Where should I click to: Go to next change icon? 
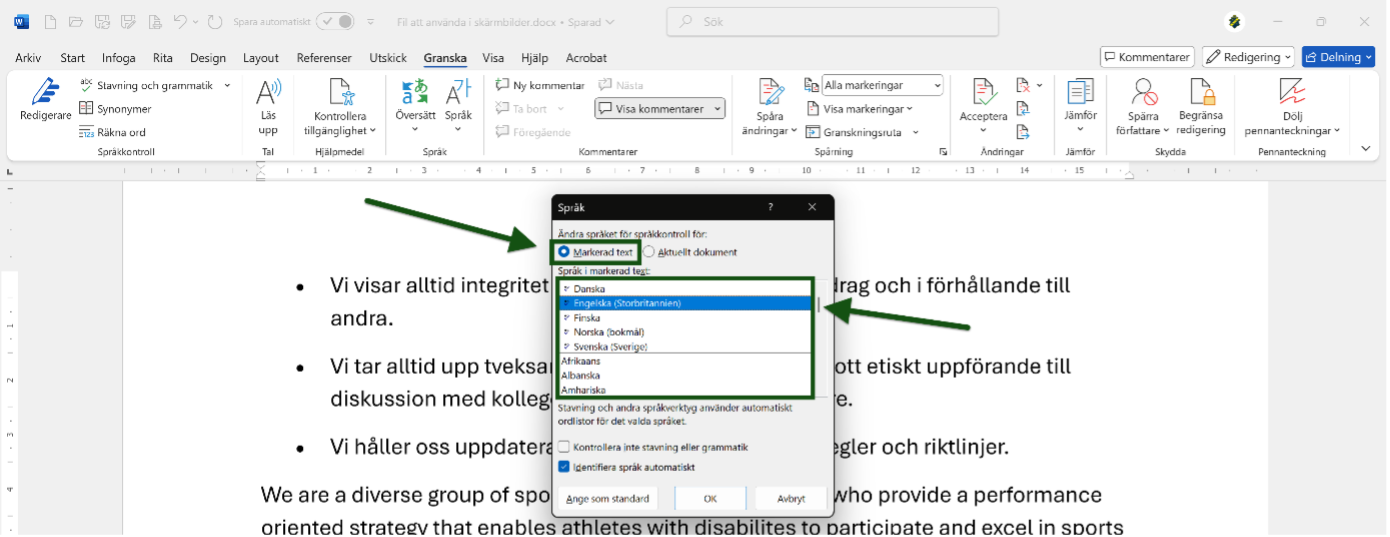point(1023,132)
